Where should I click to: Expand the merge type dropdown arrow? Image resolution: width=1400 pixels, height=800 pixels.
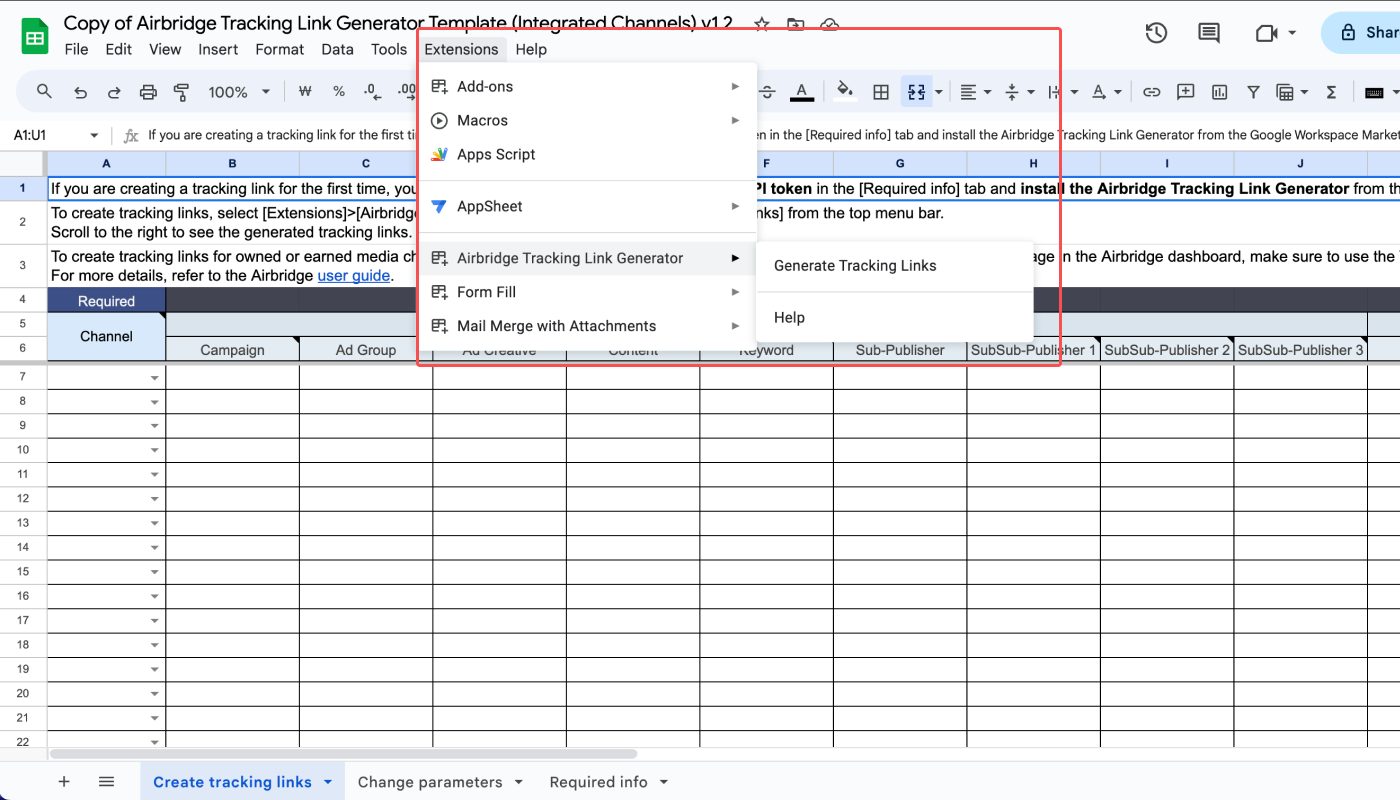[x=939, y=92]
